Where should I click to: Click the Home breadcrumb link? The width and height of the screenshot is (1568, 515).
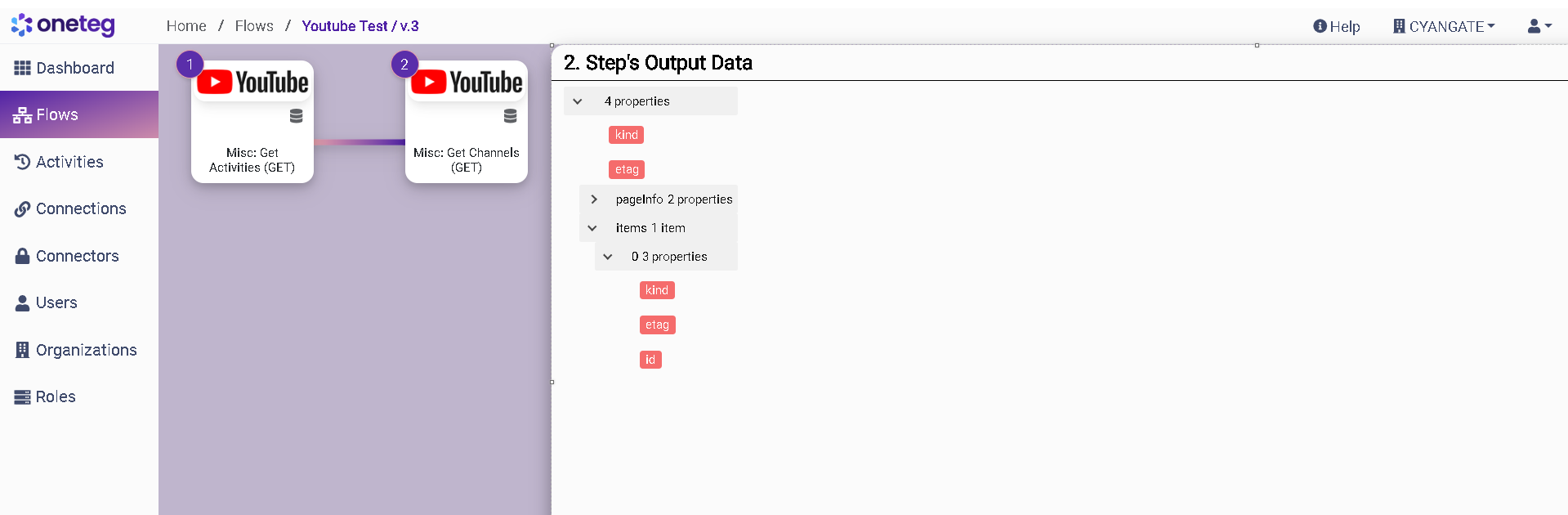[x=186, y=26]
